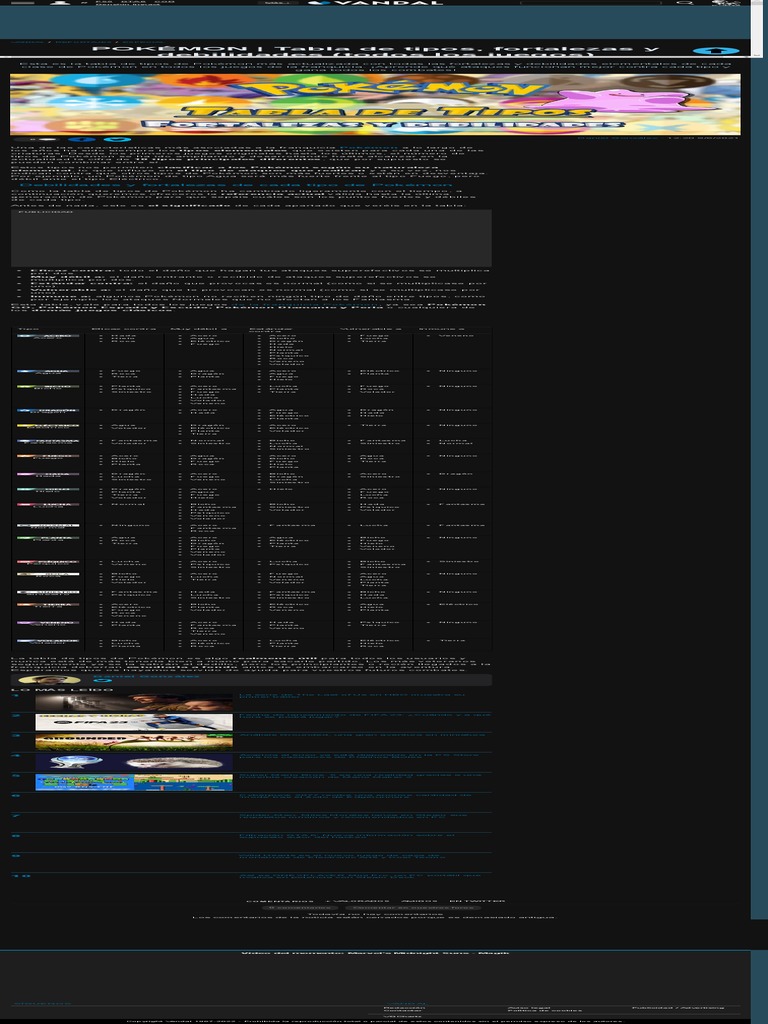Open the Aviso legal footer link
The image size is (768, 1024).
pos(530,1007)
